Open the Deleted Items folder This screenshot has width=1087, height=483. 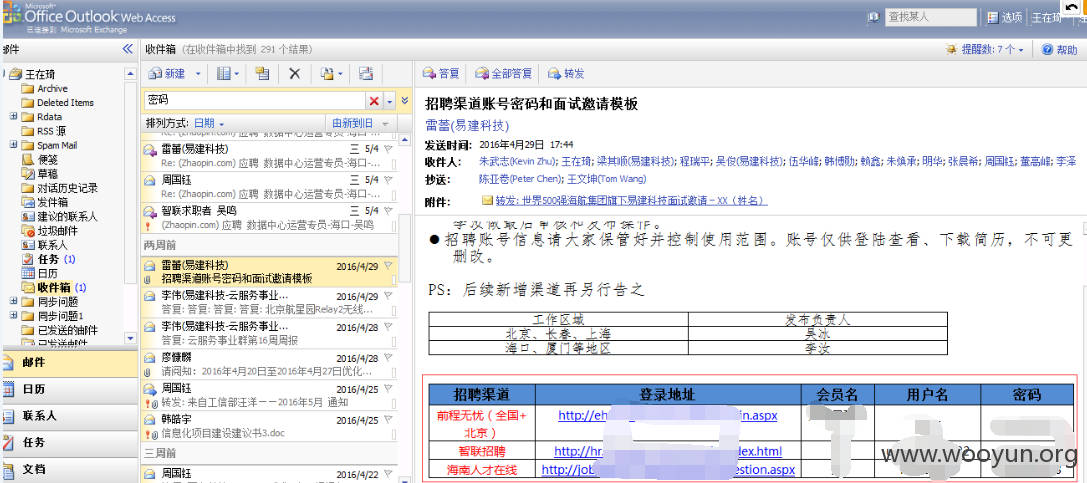(65, 103)
